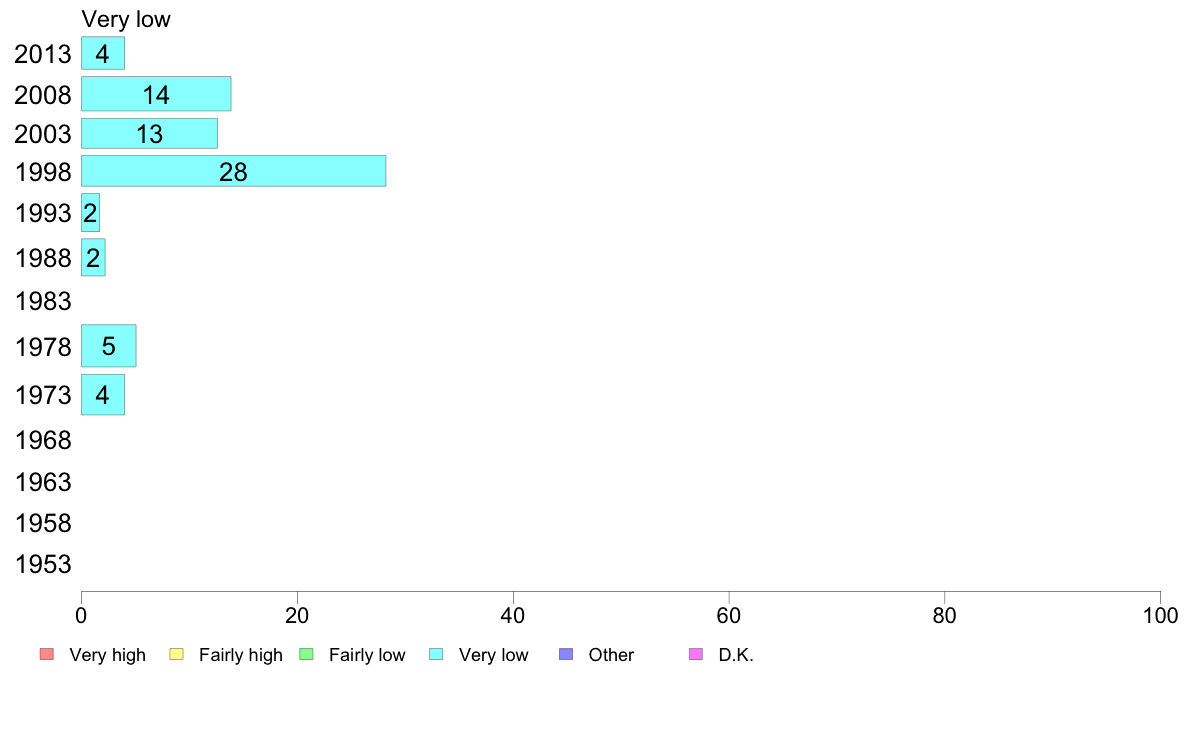This screenshot has width=1188, height=736.
Task: Click the Fairly low legend text
Action: [367, 655]
